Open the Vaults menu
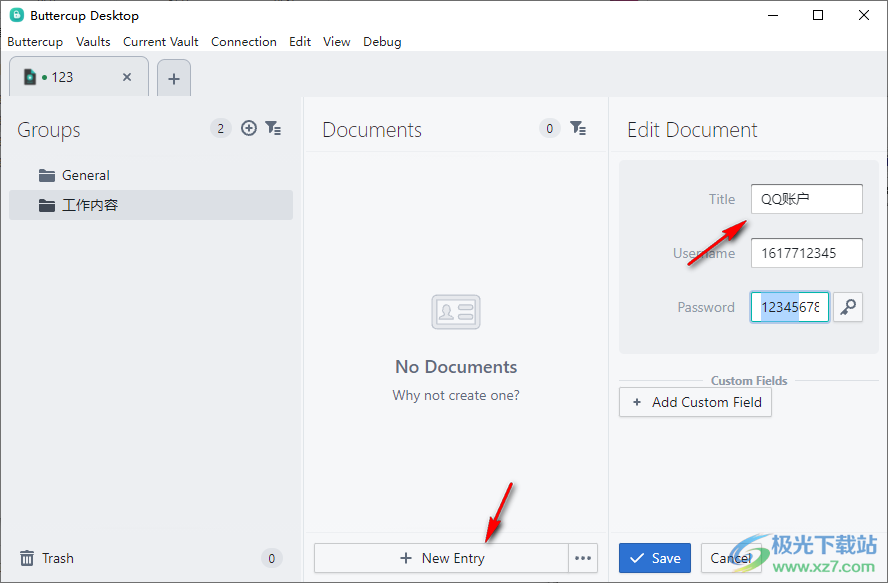 click(x=93, y=42)
